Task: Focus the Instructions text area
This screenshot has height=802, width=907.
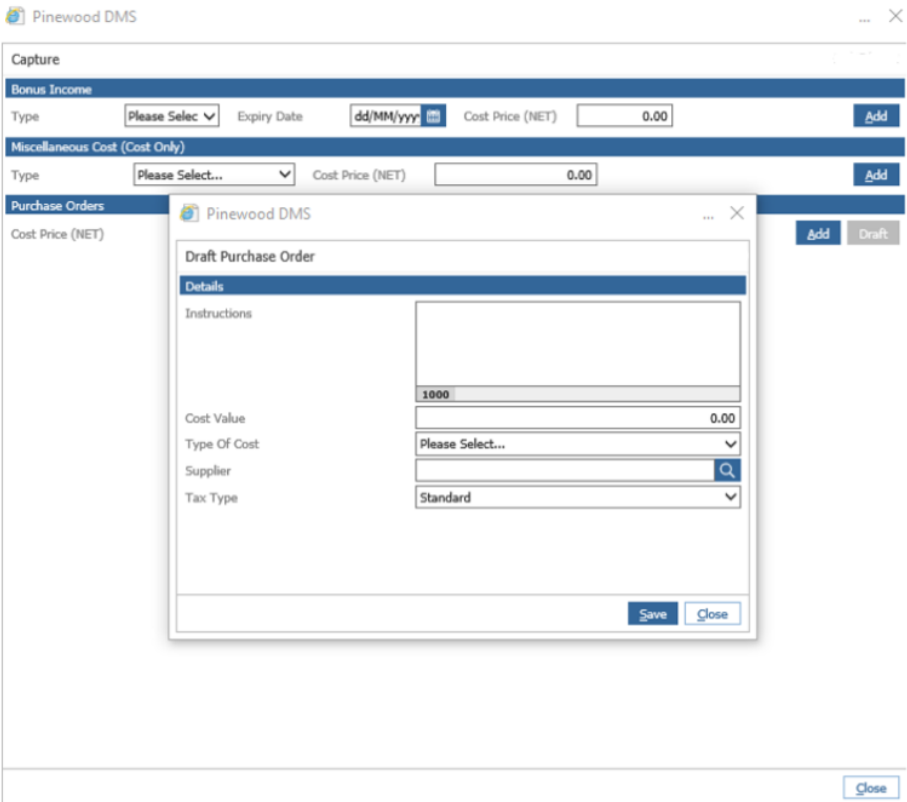Action: pyautogui.click(x=578, y=344)
